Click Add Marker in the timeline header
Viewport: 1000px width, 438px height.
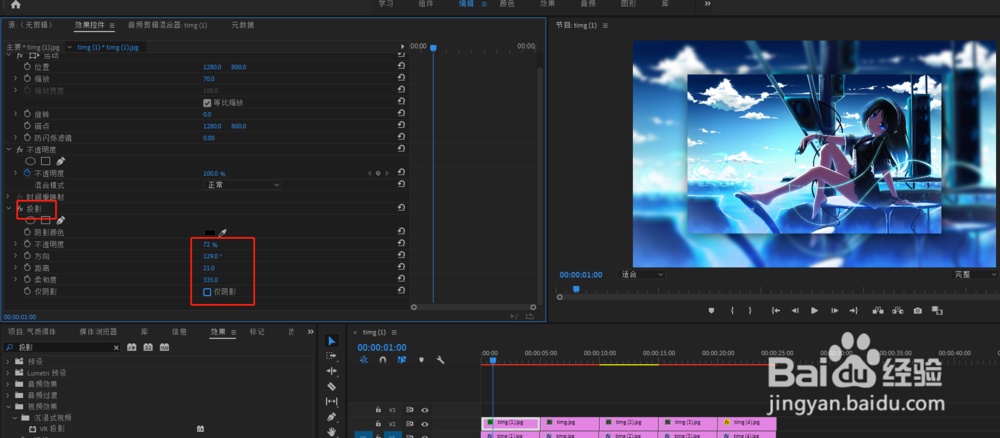[x=421, y=360]
